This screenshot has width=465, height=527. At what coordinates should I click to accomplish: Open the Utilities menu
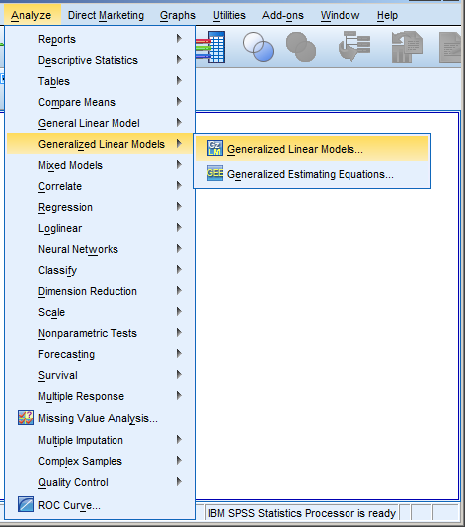pos(229,15)
